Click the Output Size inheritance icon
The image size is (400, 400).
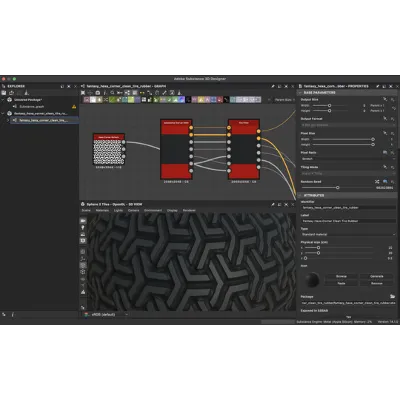click(385, 100)
